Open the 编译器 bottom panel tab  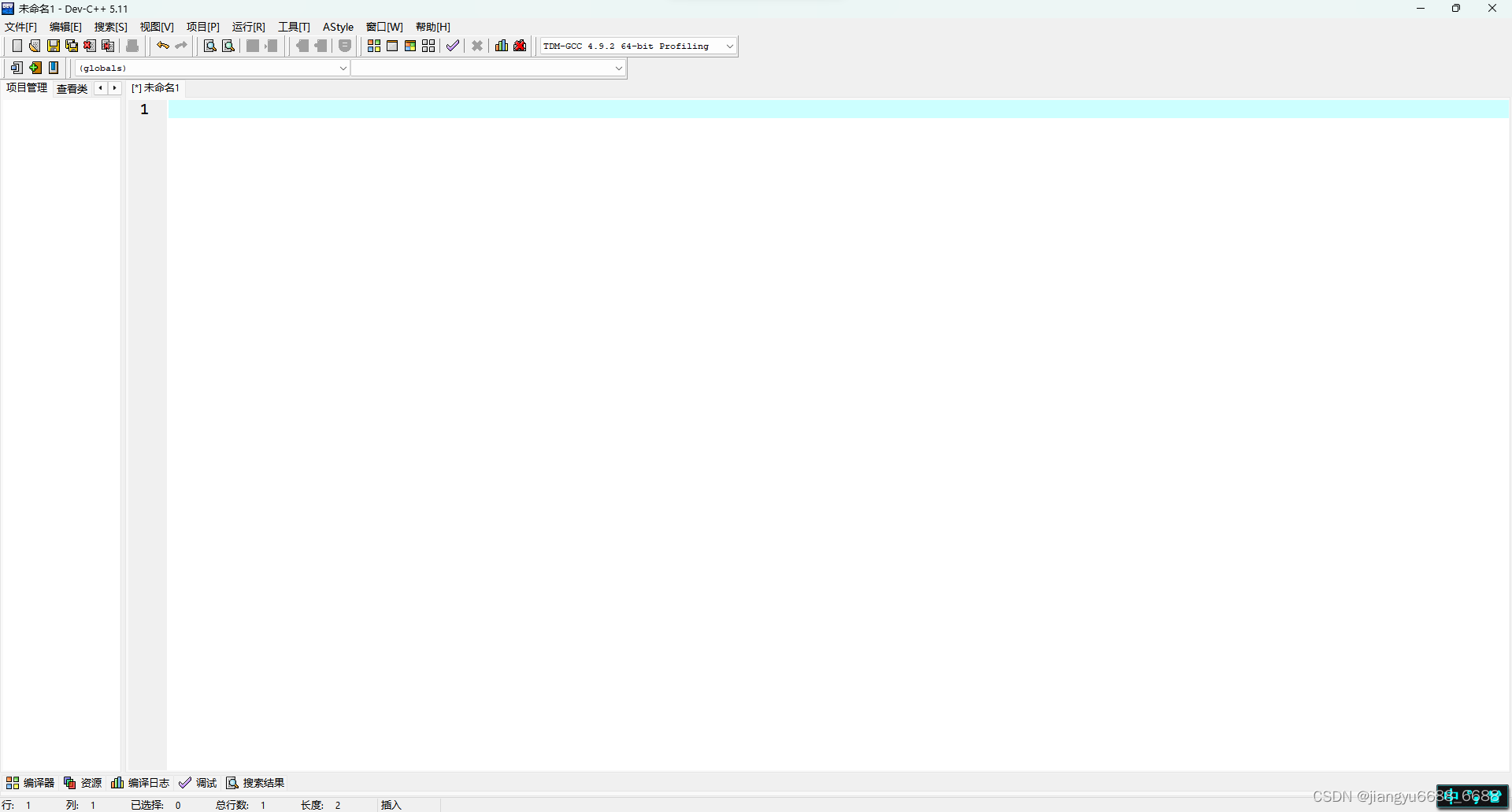pos(30,783)
